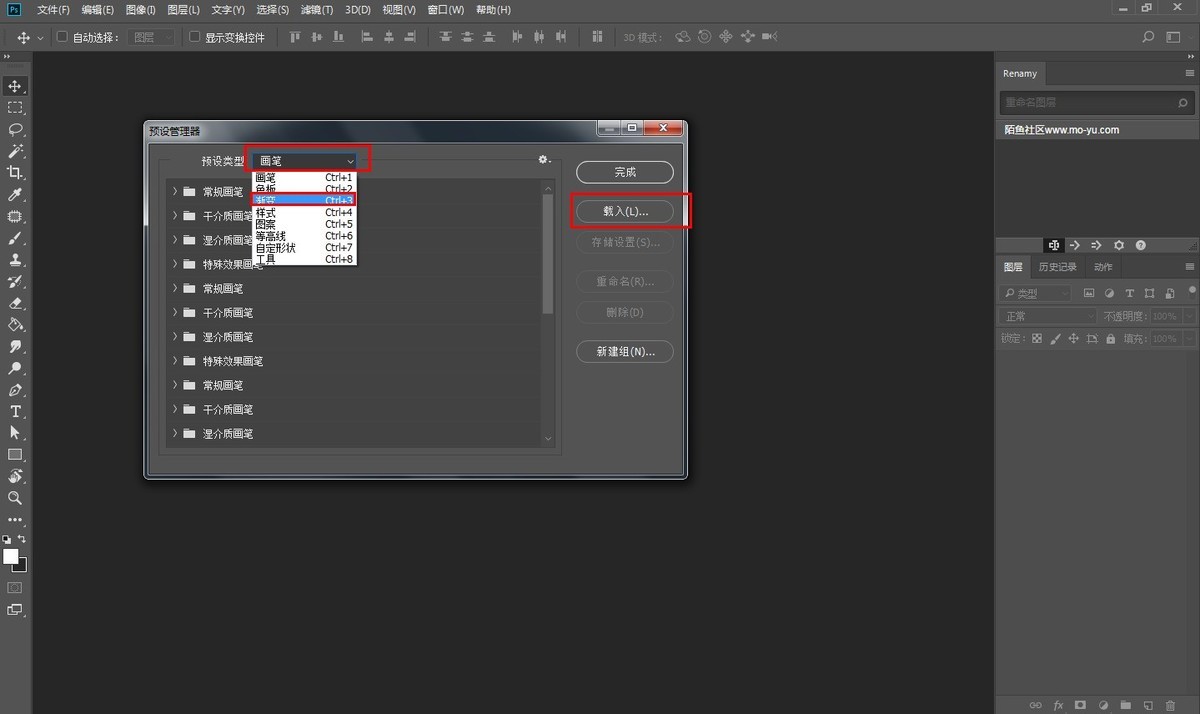Click the 载入(L)... button
1200x714 pixels.
[x=625, y=212]
